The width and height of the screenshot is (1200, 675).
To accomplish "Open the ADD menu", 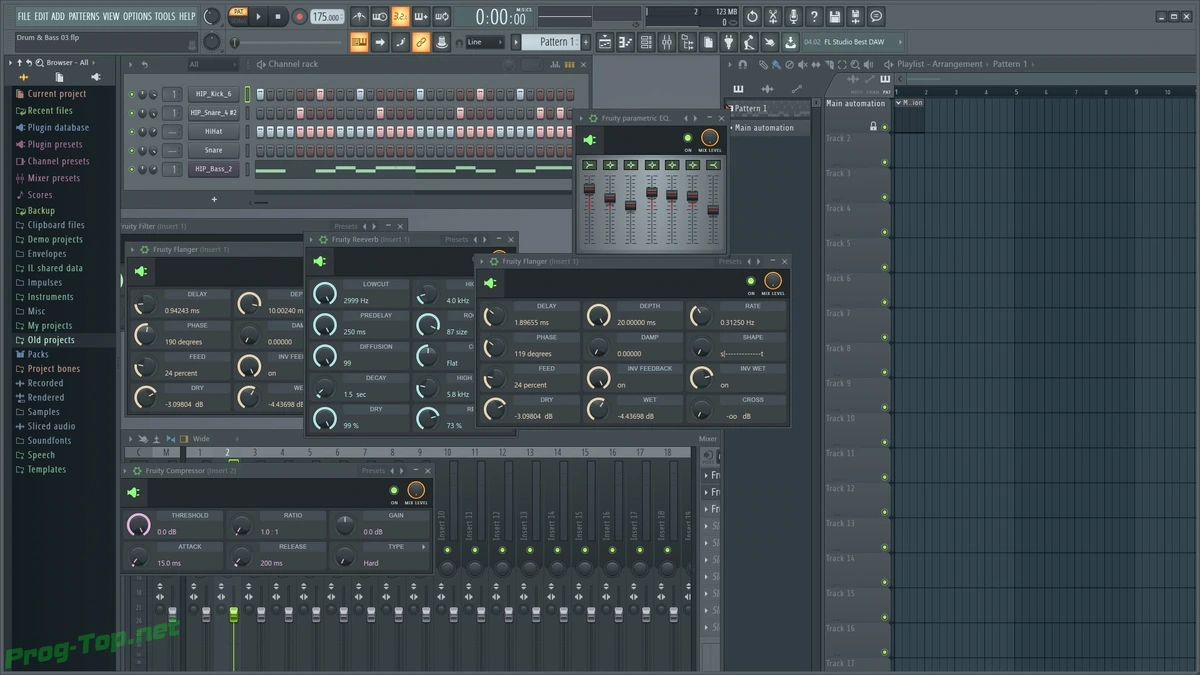I will (58, 17).
